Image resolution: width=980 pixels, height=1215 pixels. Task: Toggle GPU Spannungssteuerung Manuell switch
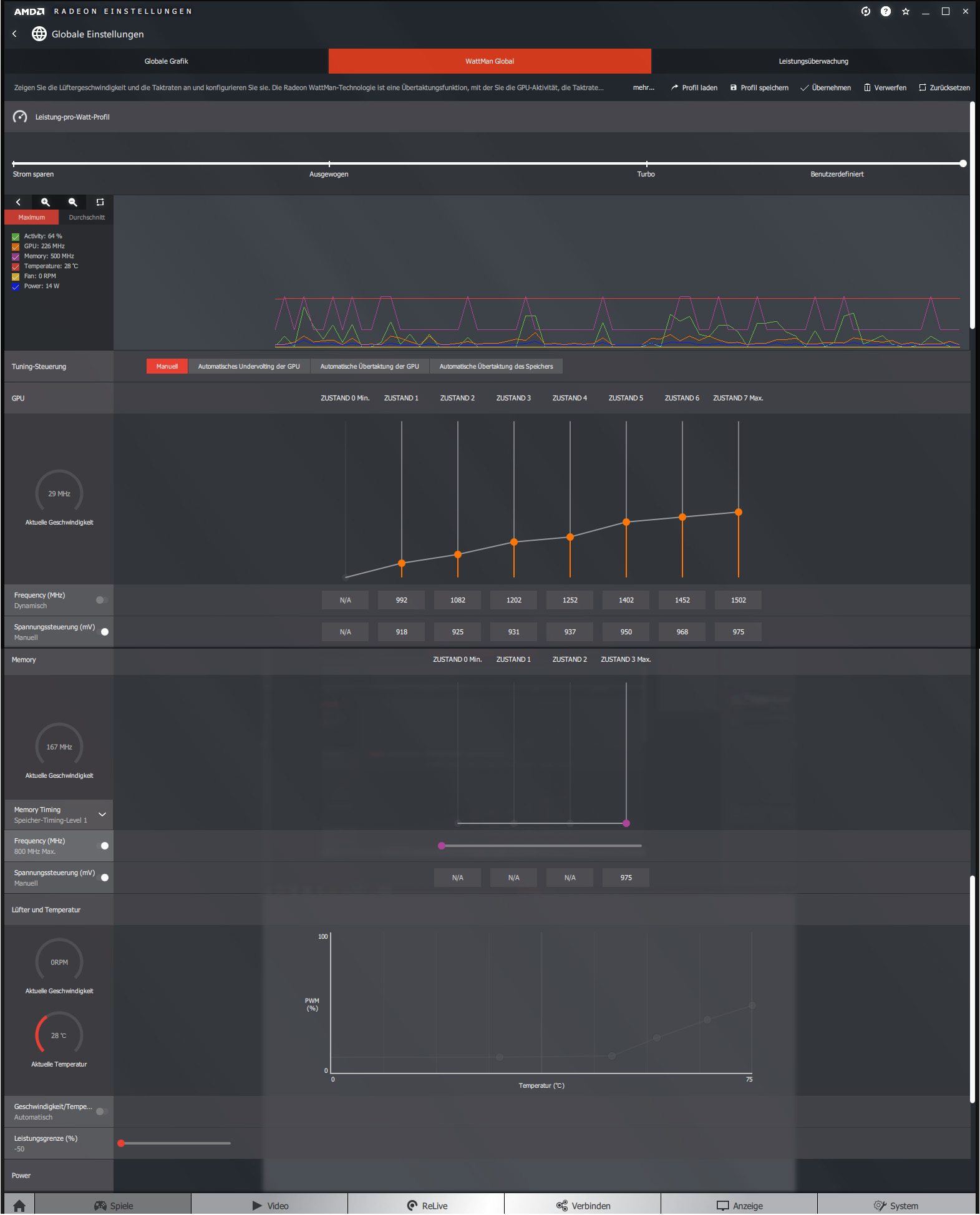click(x=103, y=632)
